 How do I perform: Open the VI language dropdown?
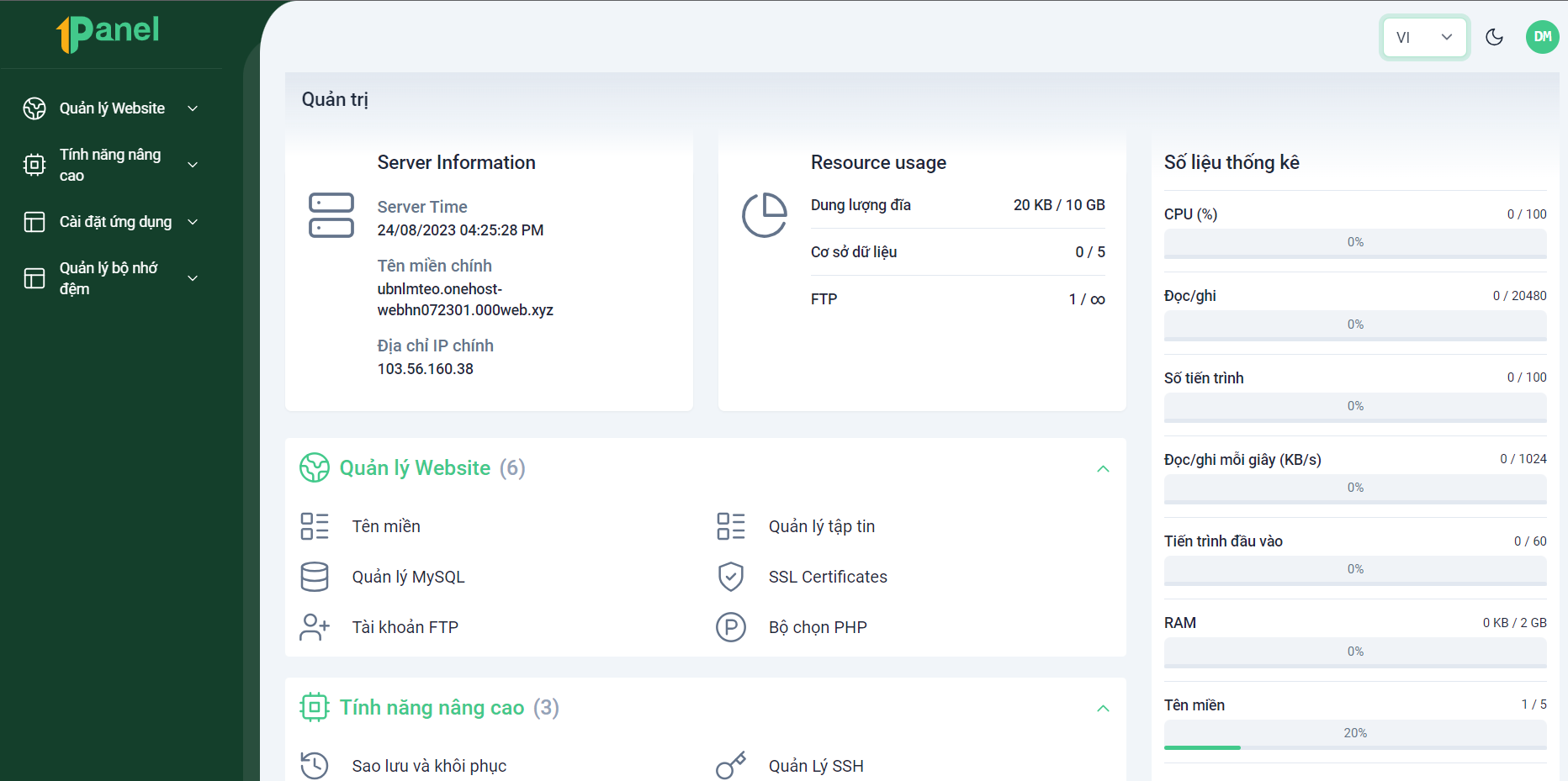click(1425, 37)
